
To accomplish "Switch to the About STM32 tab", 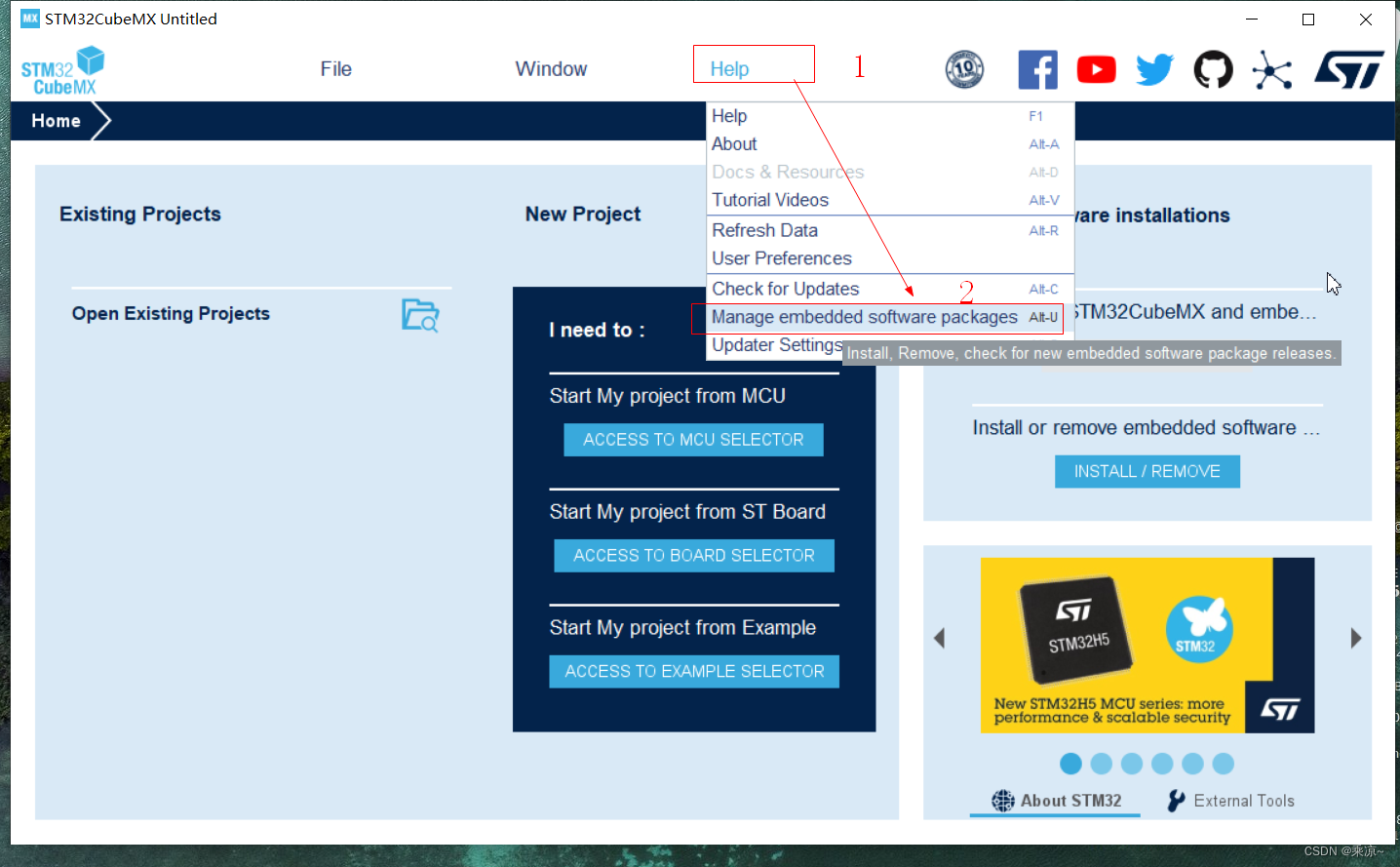I will (1056, 801).
